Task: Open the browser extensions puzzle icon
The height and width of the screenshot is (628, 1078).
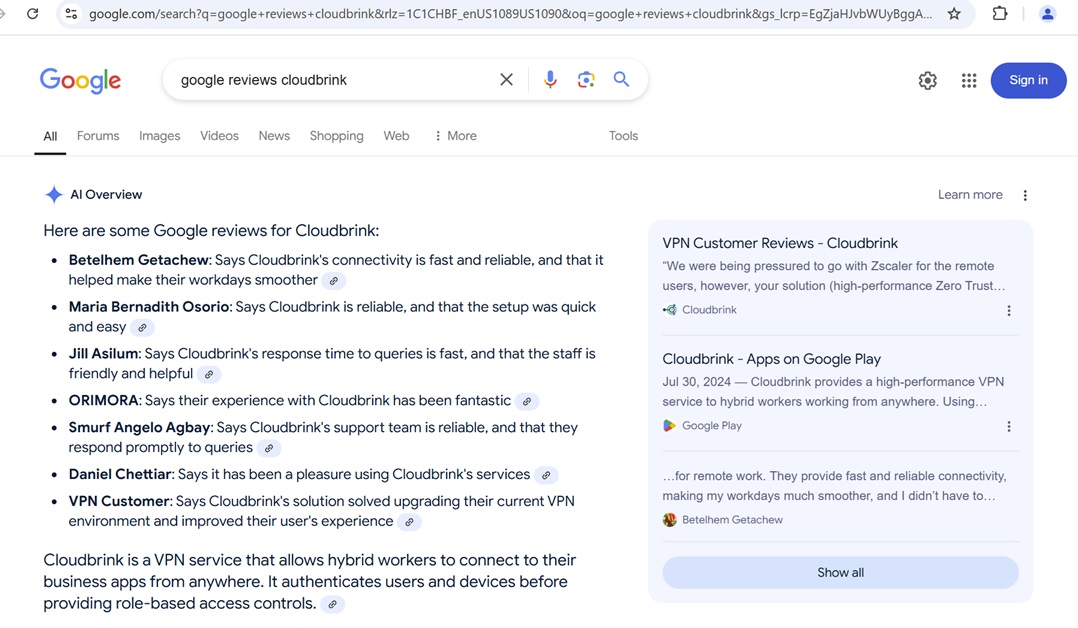Action: pos(1000,13)
